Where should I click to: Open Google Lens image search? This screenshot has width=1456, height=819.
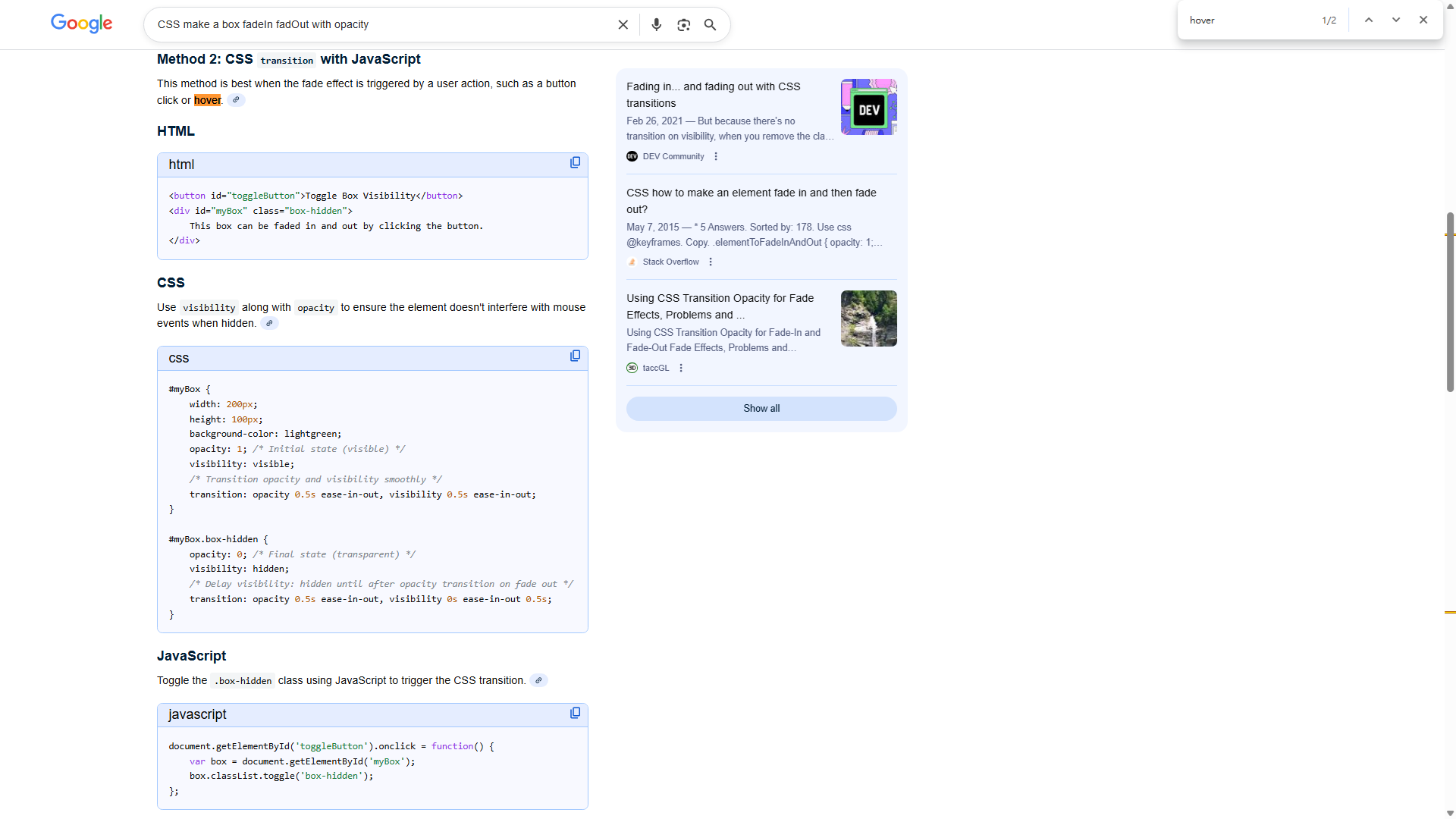(683, 25)
